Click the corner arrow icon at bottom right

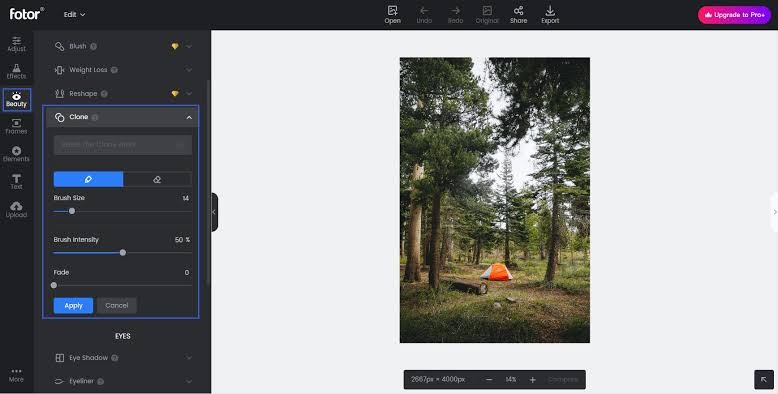(x=764, y=380)
